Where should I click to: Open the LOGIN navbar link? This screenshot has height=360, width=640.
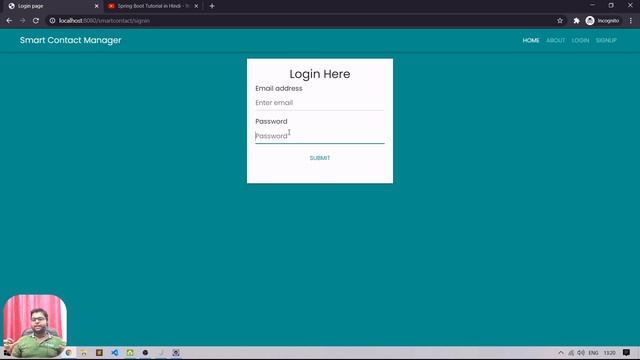(x=580, y=40)
